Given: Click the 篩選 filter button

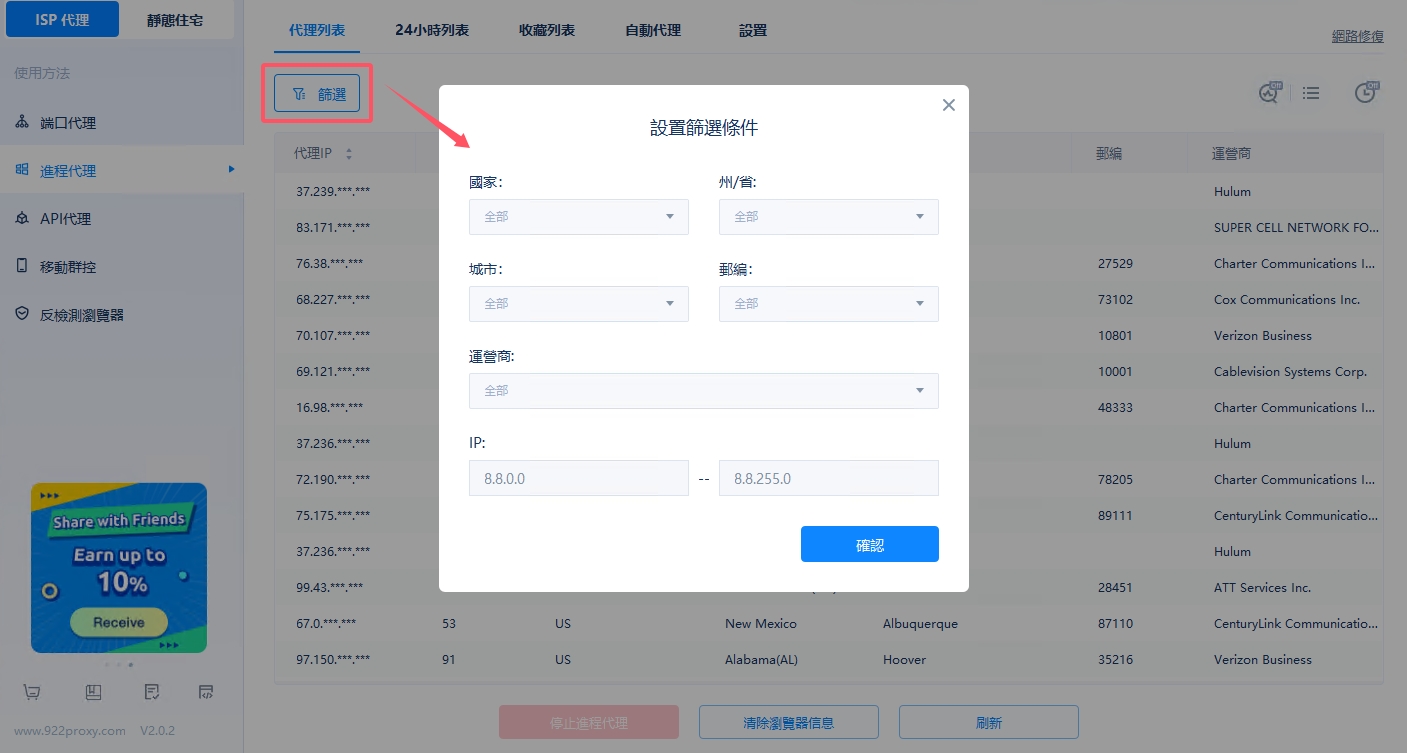Looking at the screenshot, I should 317,94.
